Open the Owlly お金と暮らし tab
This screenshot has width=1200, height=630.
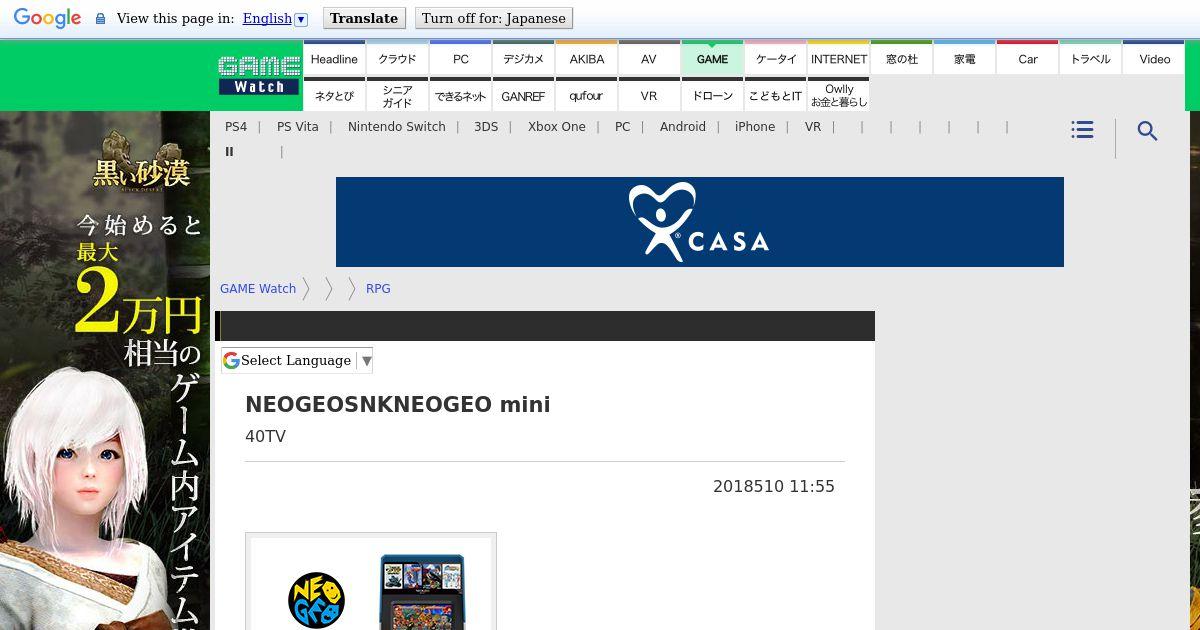(838, 96)
